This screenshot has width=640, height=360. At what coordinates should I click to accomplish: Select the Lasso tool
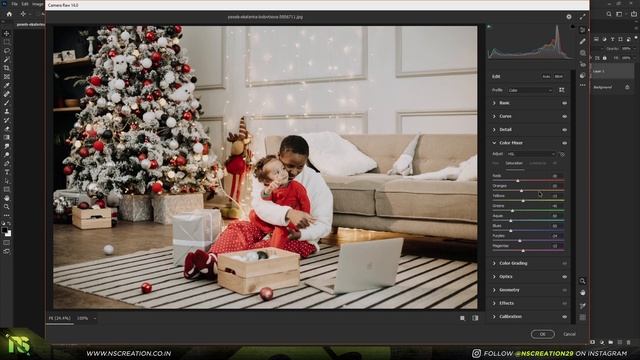click(x=7, y=51)
